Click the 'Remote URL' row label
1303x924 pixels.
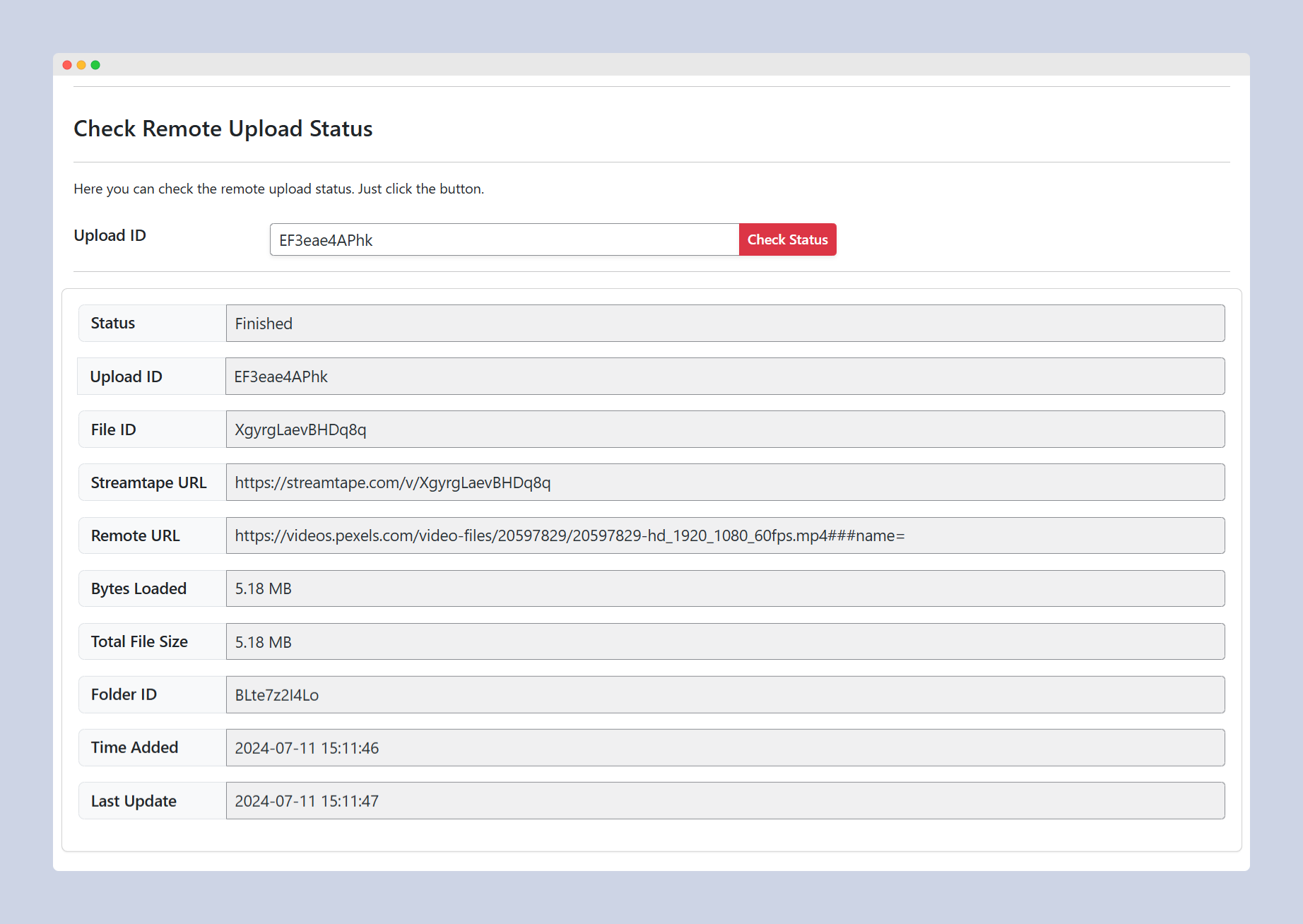tap(135, 535)
